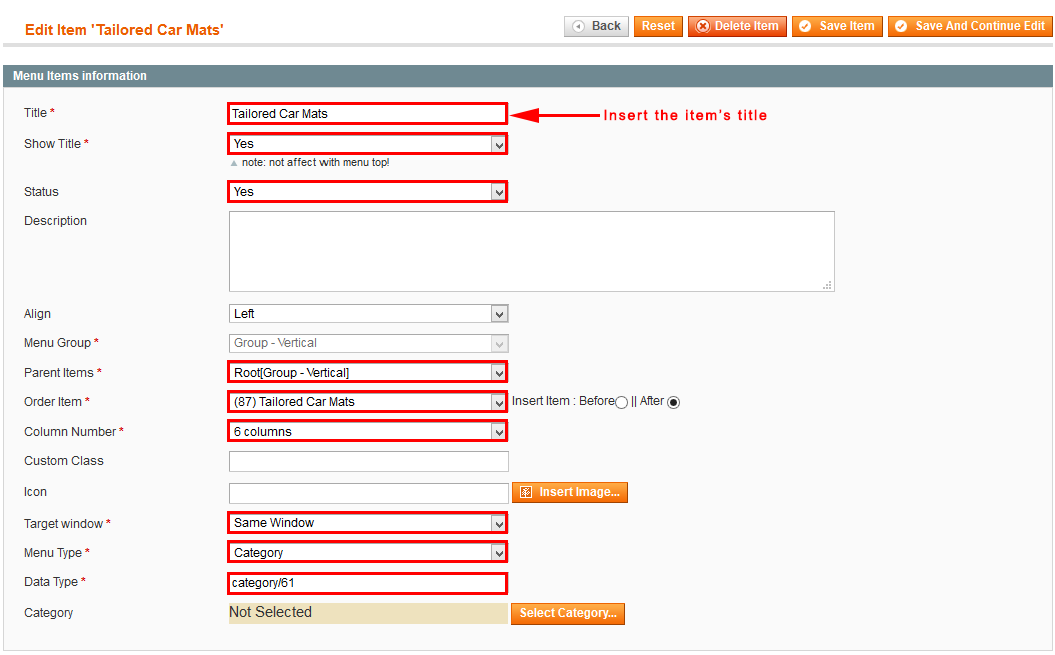
Task: Open the Order Item dropdown
Action: pyautogui.click(x=367, y=402)
